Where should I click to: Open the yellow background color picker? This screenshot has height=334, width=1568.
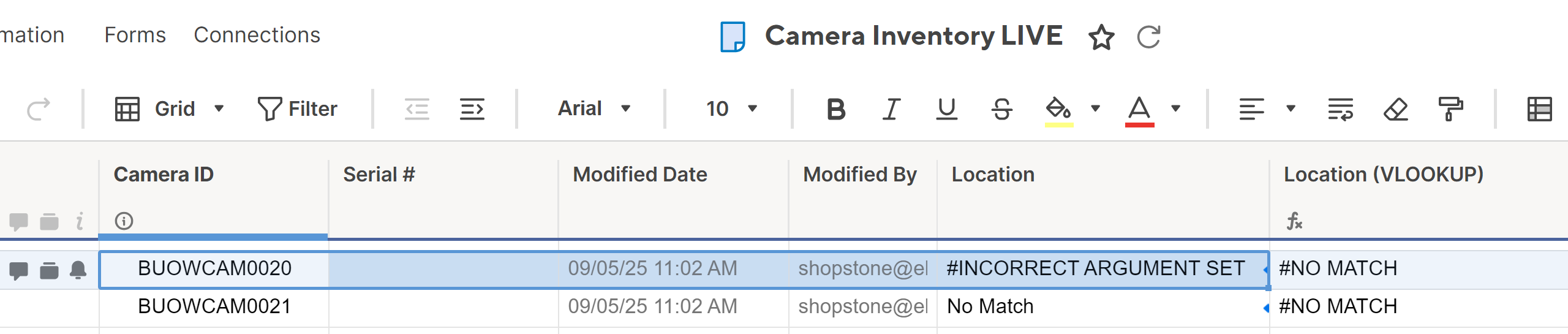[1095, 109]
